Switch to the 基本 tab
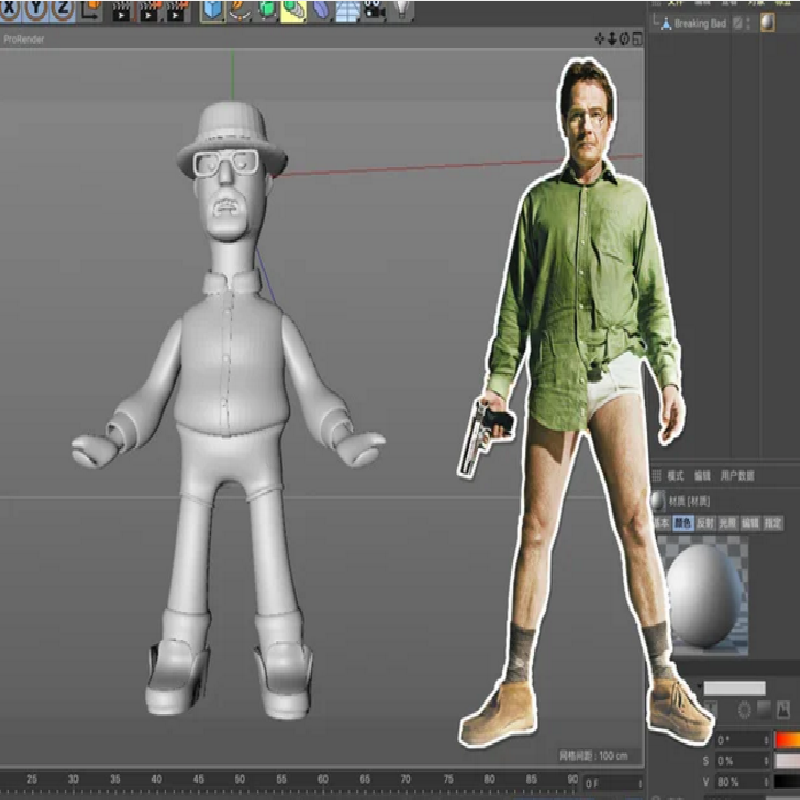The image size is (800, 800). 661,523
